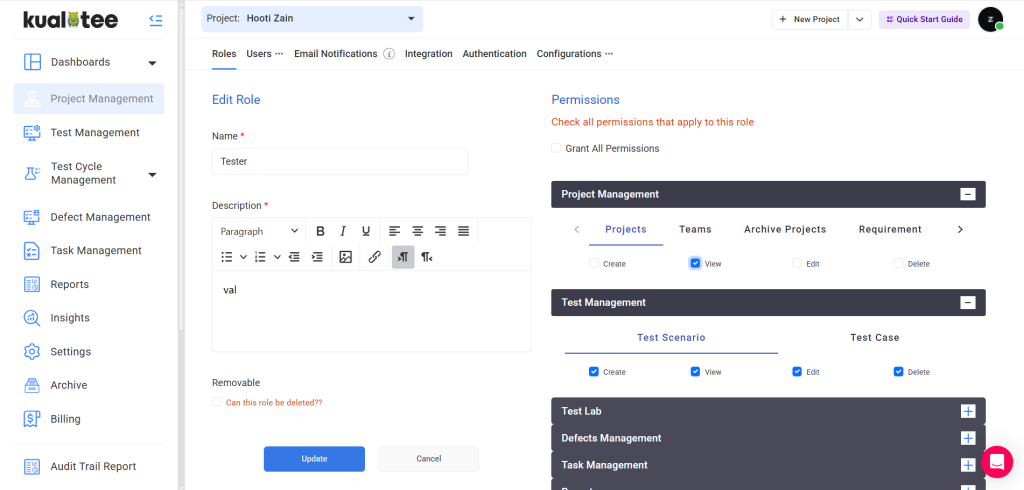
Task: Select the Test Case tab
Action: 874,338
